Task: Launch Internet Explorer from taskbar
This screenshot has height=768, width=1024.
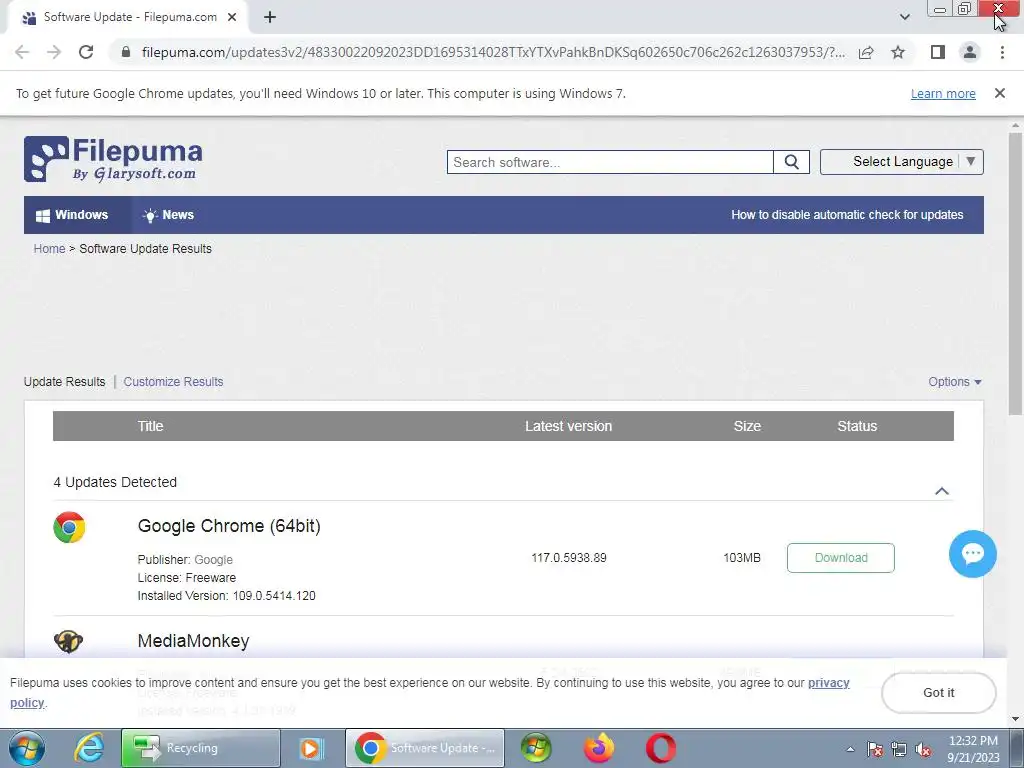Action: [89, 748]
